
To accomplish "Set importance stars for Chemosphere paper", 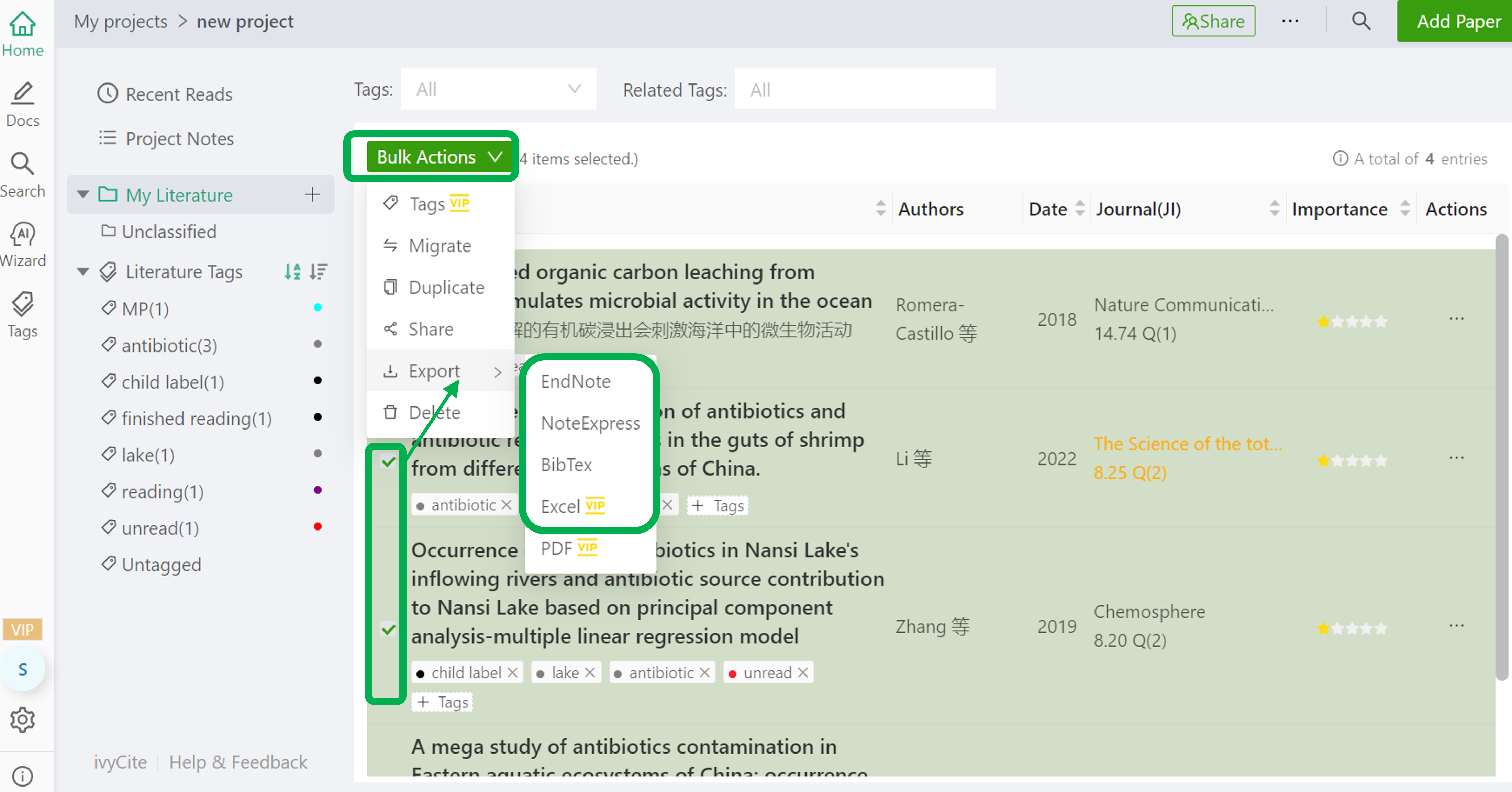I will (x=1352, y=629).
